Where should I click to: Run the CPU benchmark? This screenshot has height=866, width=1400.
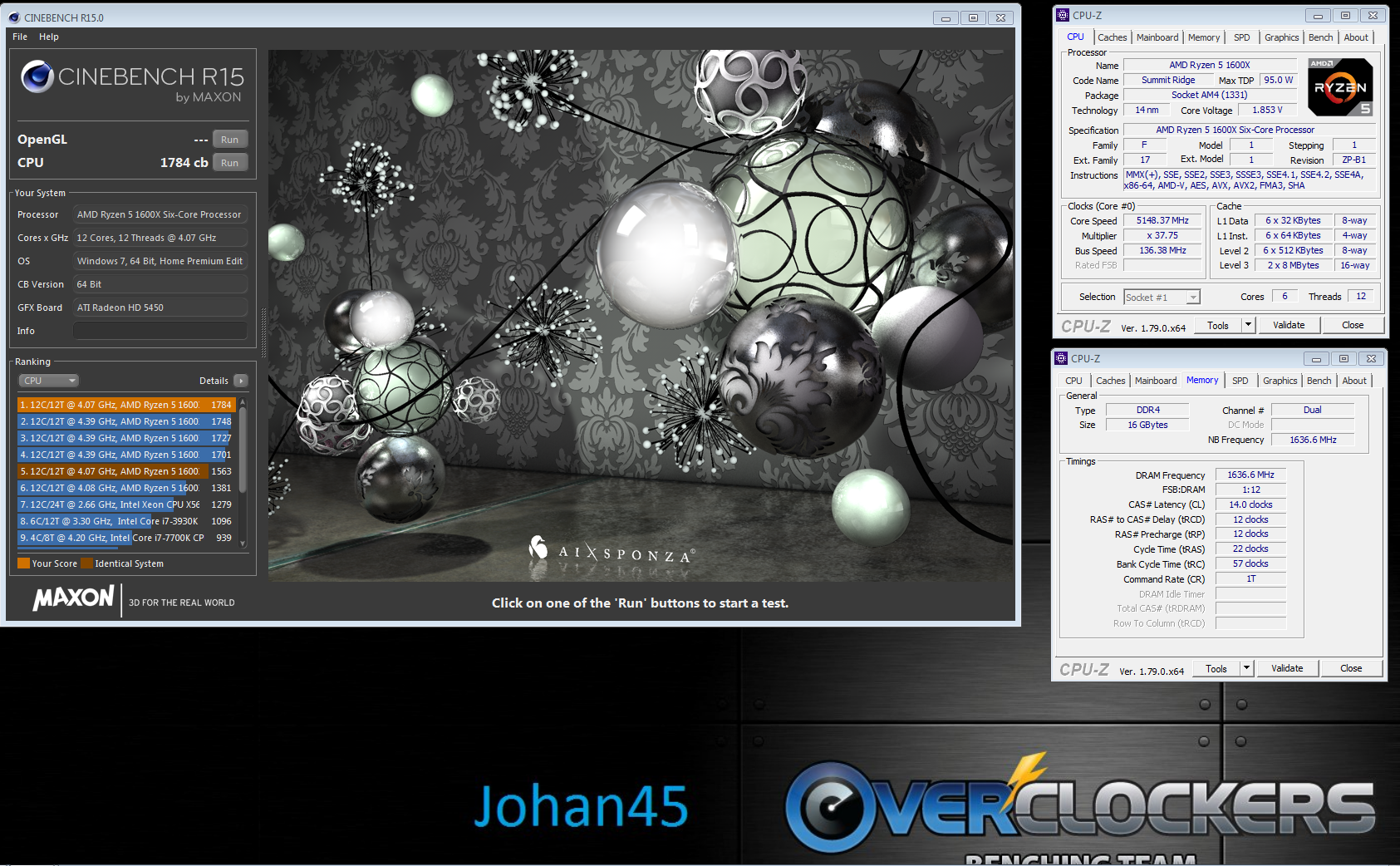(x=230, y=163)
